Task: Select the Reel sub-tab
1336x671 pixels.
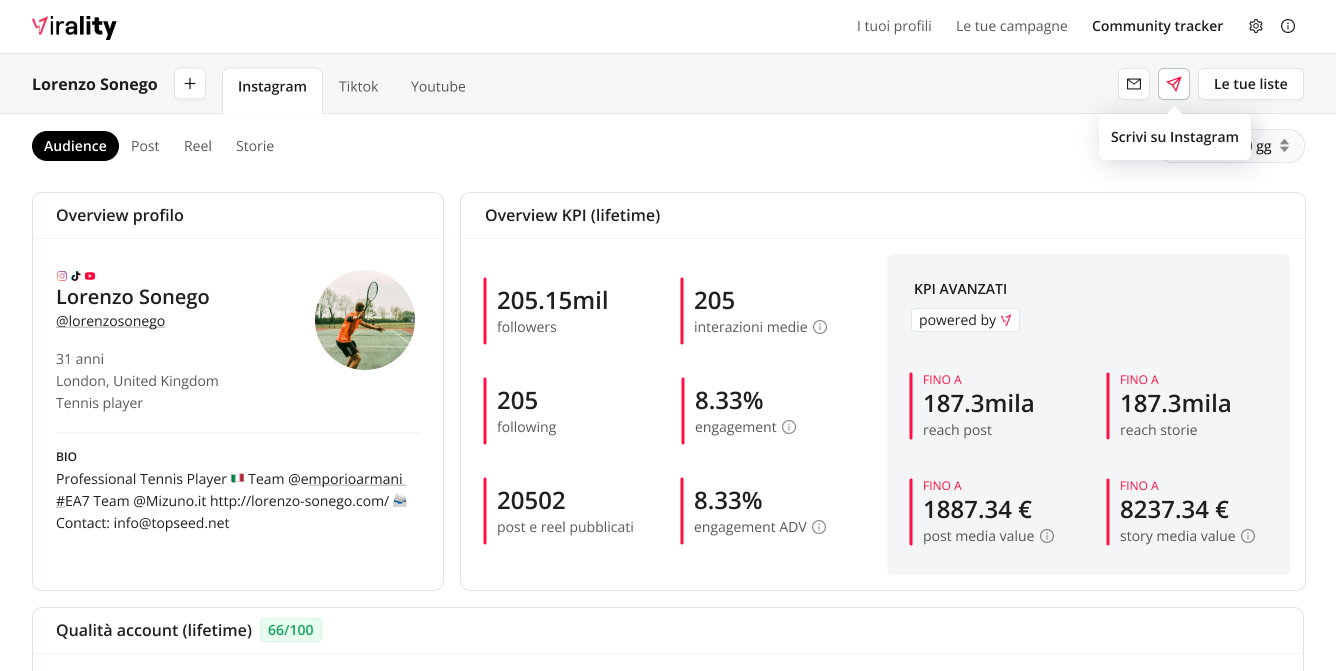Action: point(198,146)
